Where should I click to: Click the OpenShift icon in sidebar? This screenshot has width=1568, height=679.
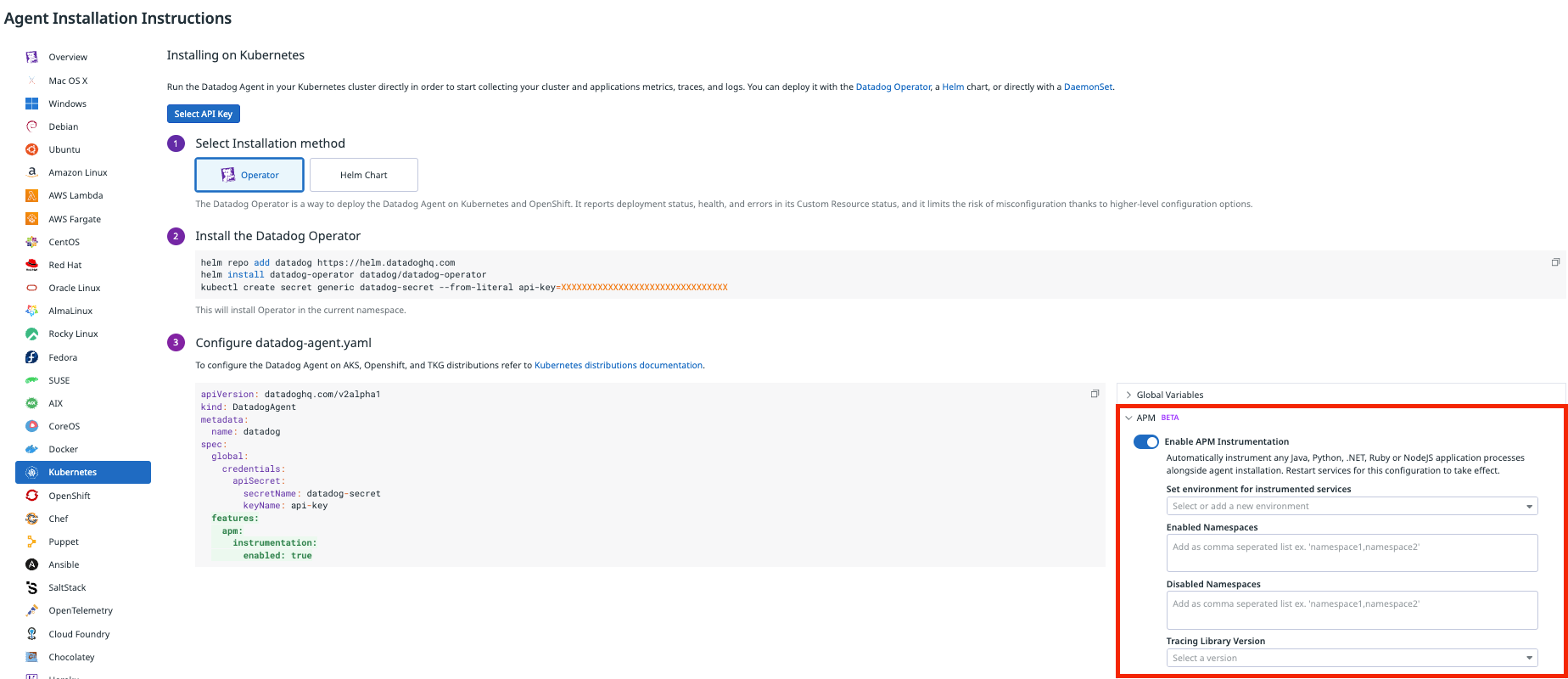pos(32,496)
